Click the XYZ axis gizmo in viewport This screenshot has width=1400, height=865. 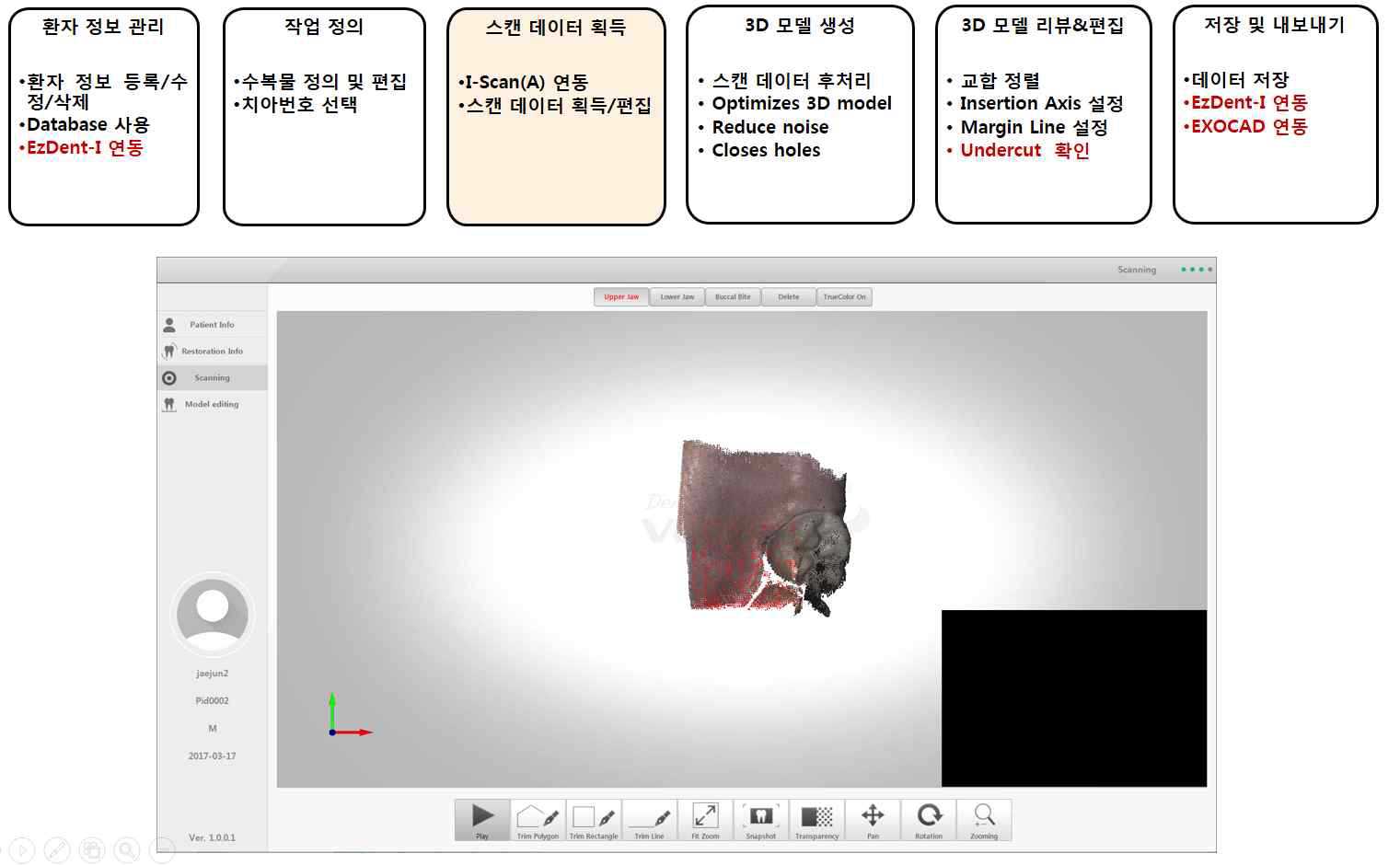350,715
